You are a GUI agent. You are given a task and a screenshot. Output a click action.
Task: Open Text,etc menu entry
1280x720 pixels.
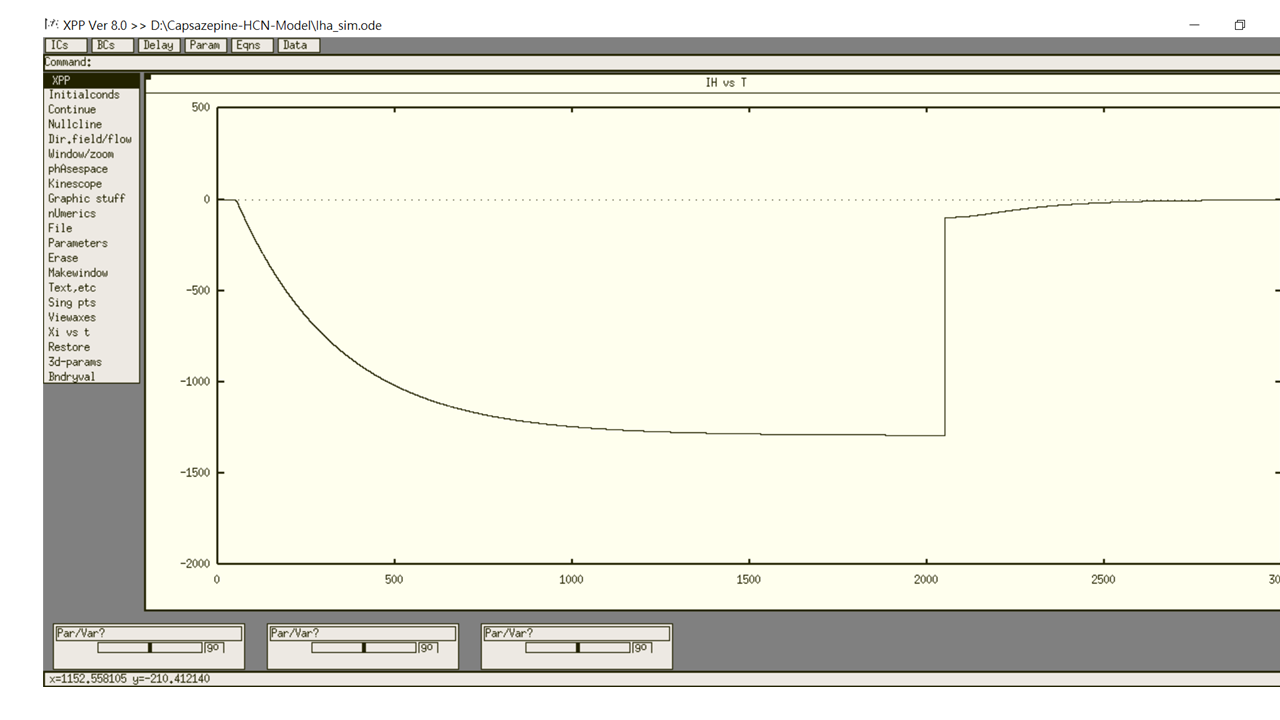pos(91,288)
